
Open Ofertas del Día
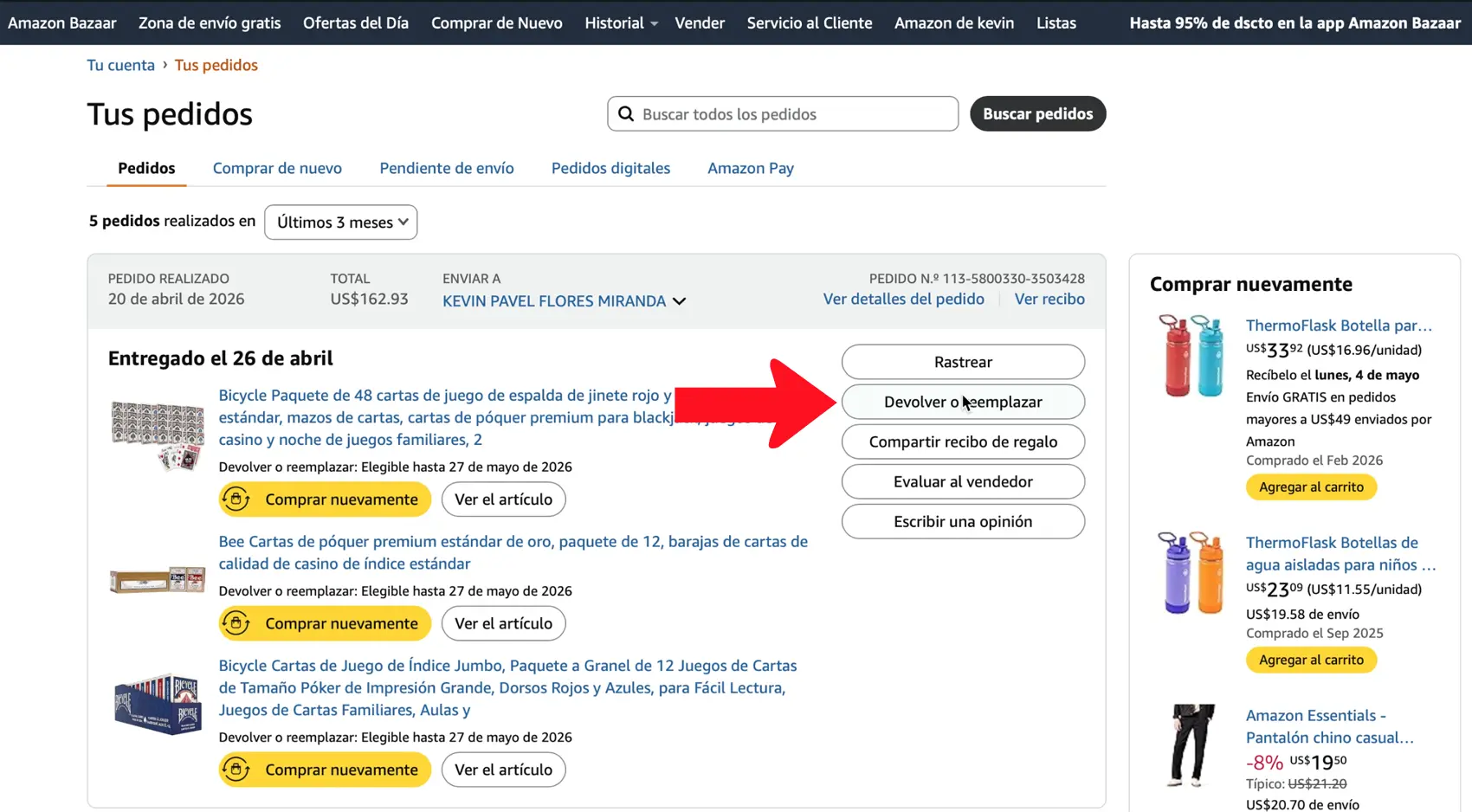click(x=356, y=23)
